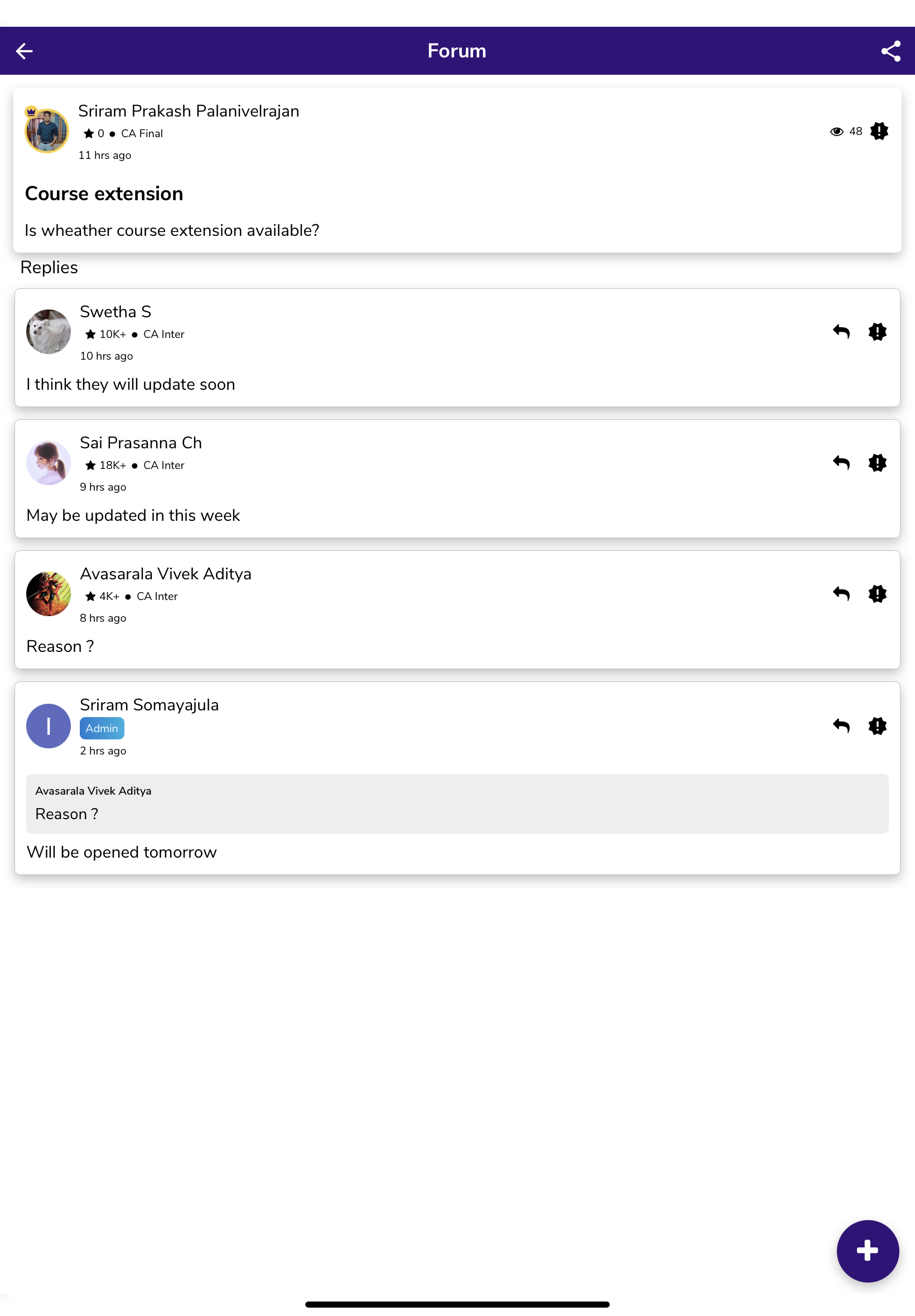Report Sriram Prakash Palanivelrajan's original post
The image size is (915, 1316).
[x=879, y=131]
